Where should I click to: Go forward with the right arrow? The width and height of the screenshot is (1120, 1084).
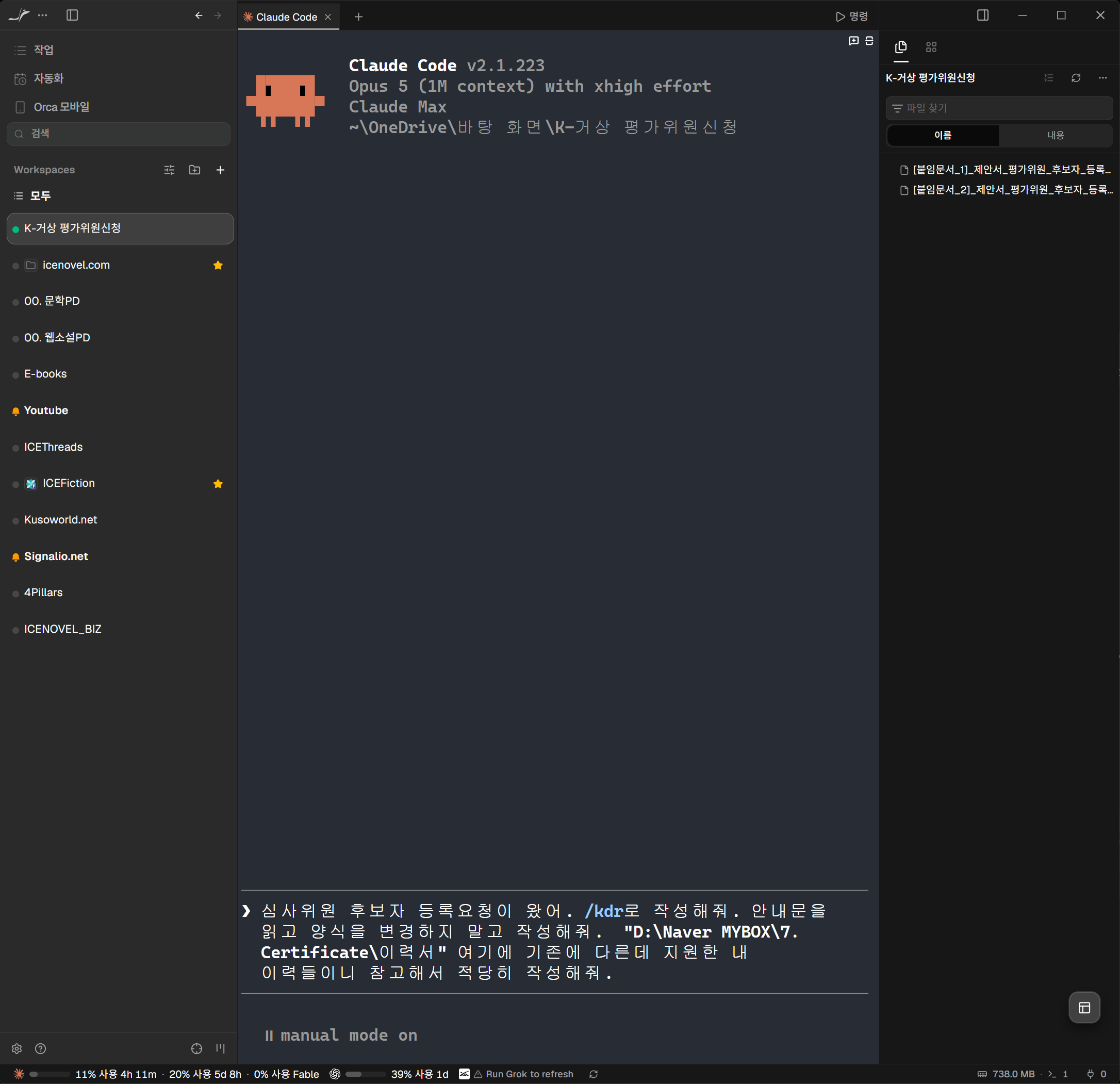pos(218,15)
